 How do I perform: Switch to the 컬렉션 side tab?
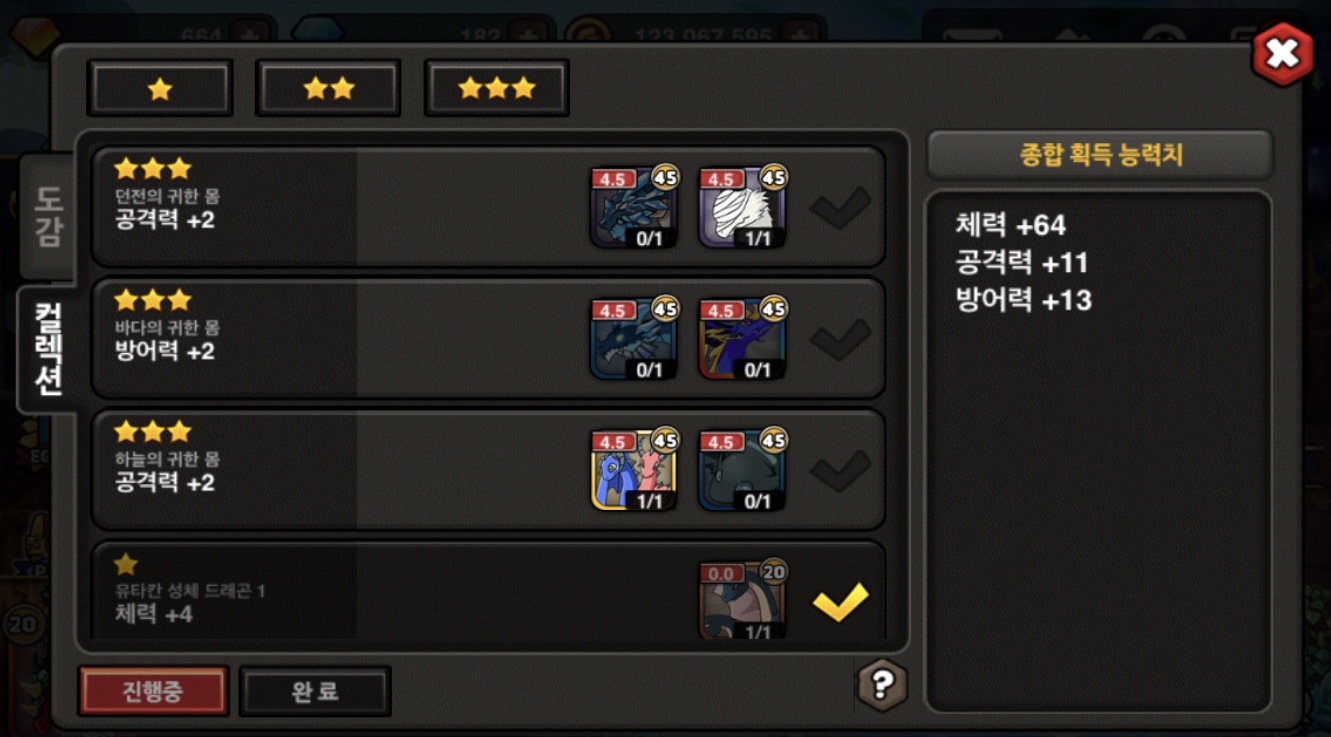pyautogui.click(x=47, y=348)
